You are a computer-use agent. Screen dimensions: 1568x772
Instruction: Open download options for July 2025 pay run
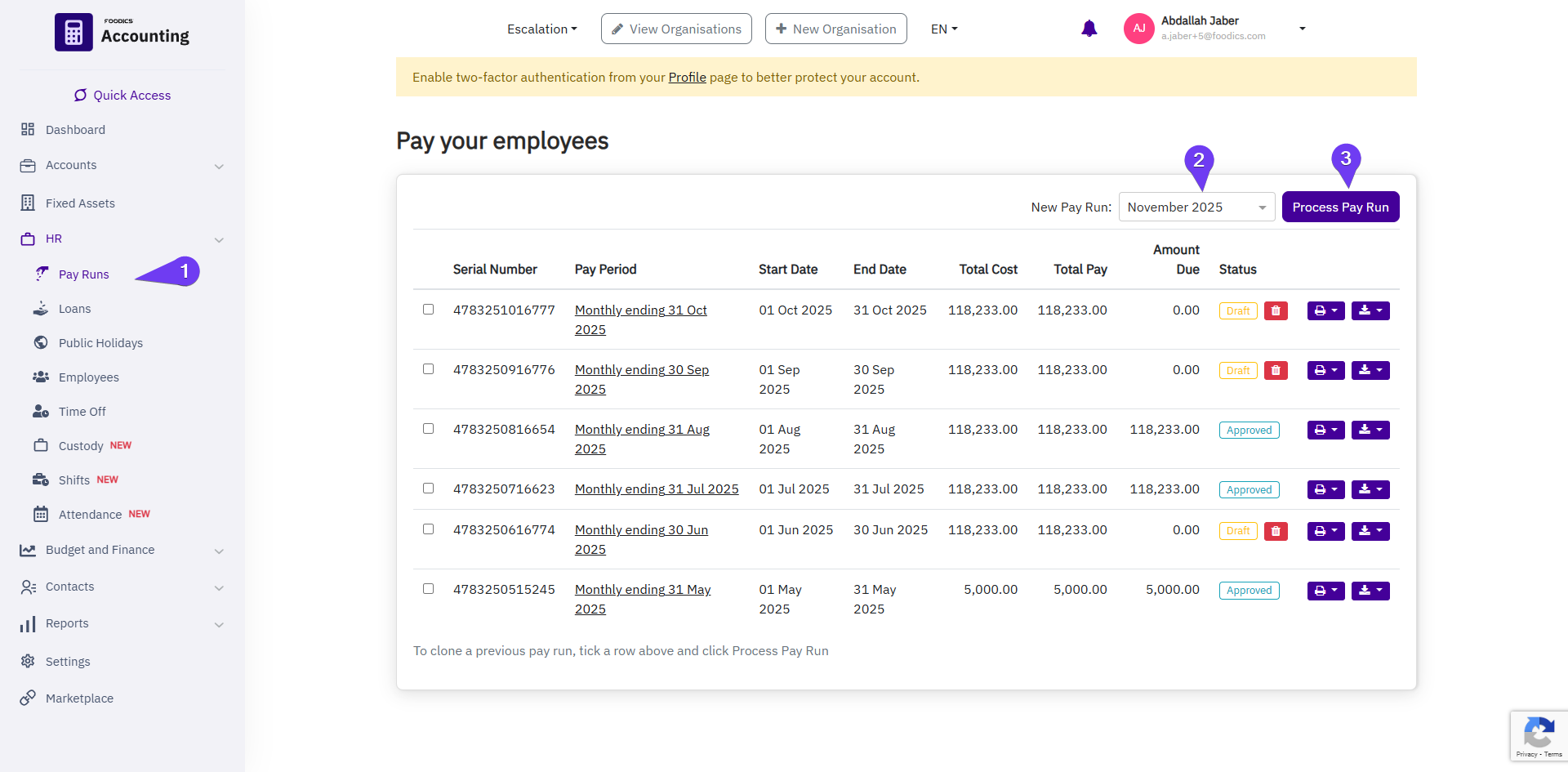click(x=1370, y=489)
